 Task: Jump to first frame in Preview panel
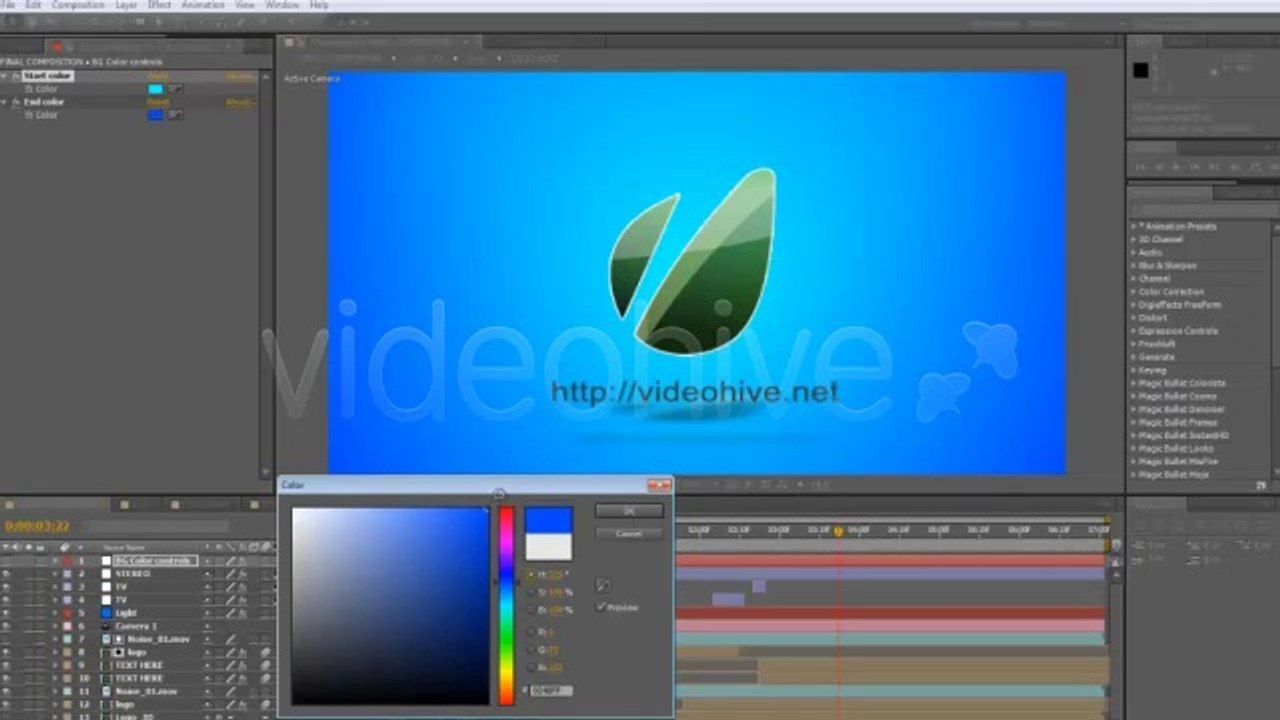pos(1143,167)
